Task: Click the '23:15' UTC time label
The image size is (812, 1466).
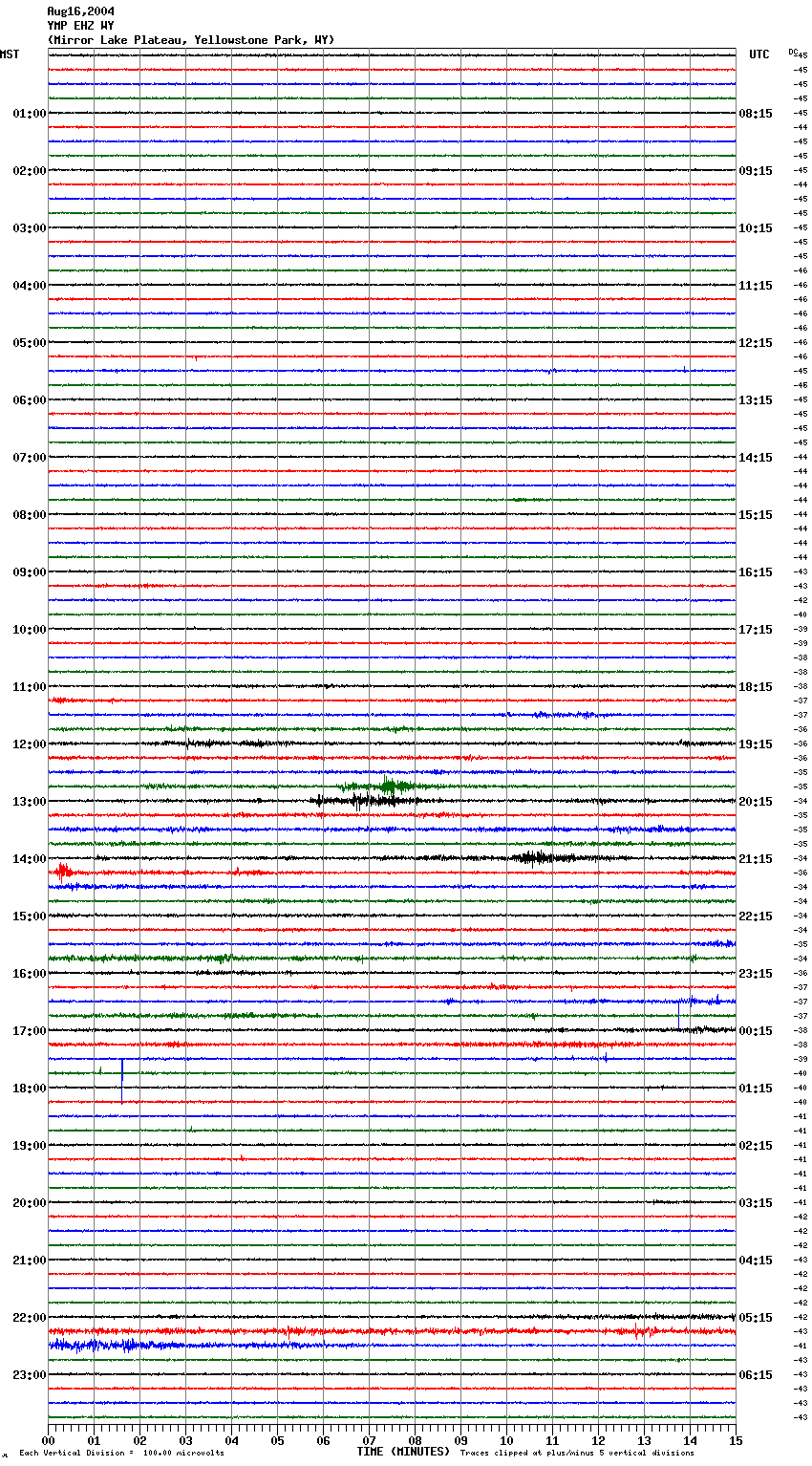Action: (756, 974)
